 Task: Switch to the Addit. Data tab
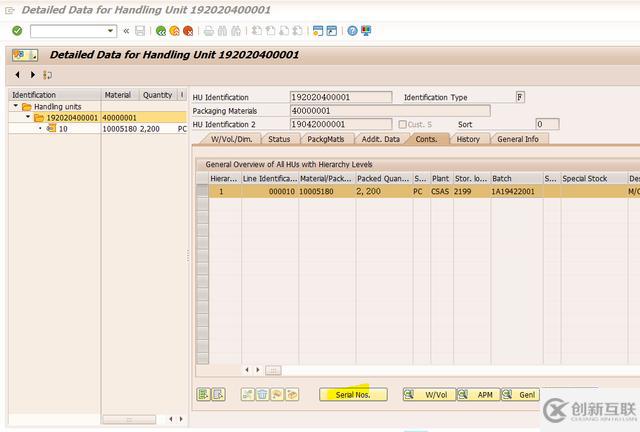pyautogui.click(x=380, y=139)
